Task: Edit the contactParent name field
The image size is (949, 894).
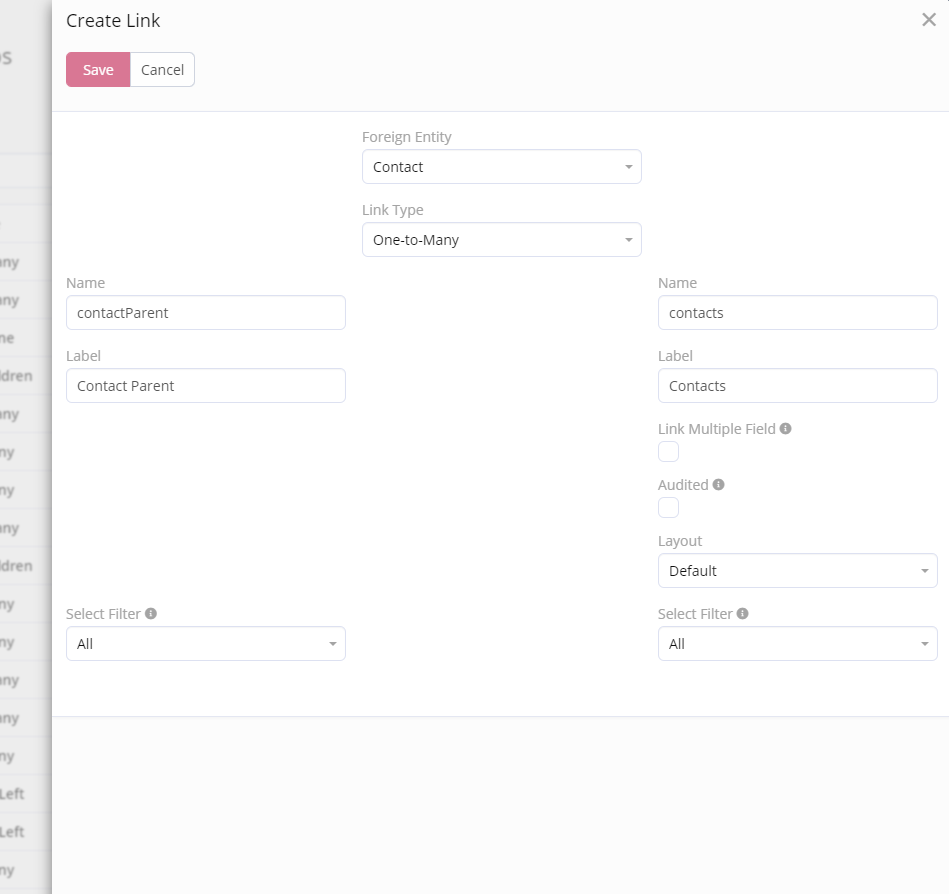Action: point(206,313)
